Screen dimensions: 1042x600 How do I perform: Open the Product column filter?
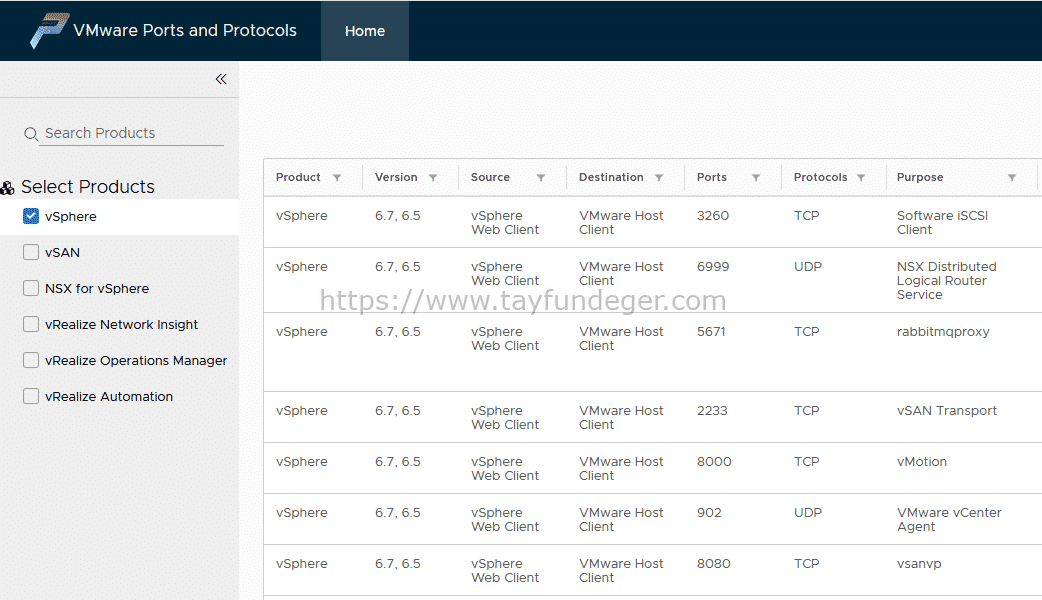tap(337, 177)
